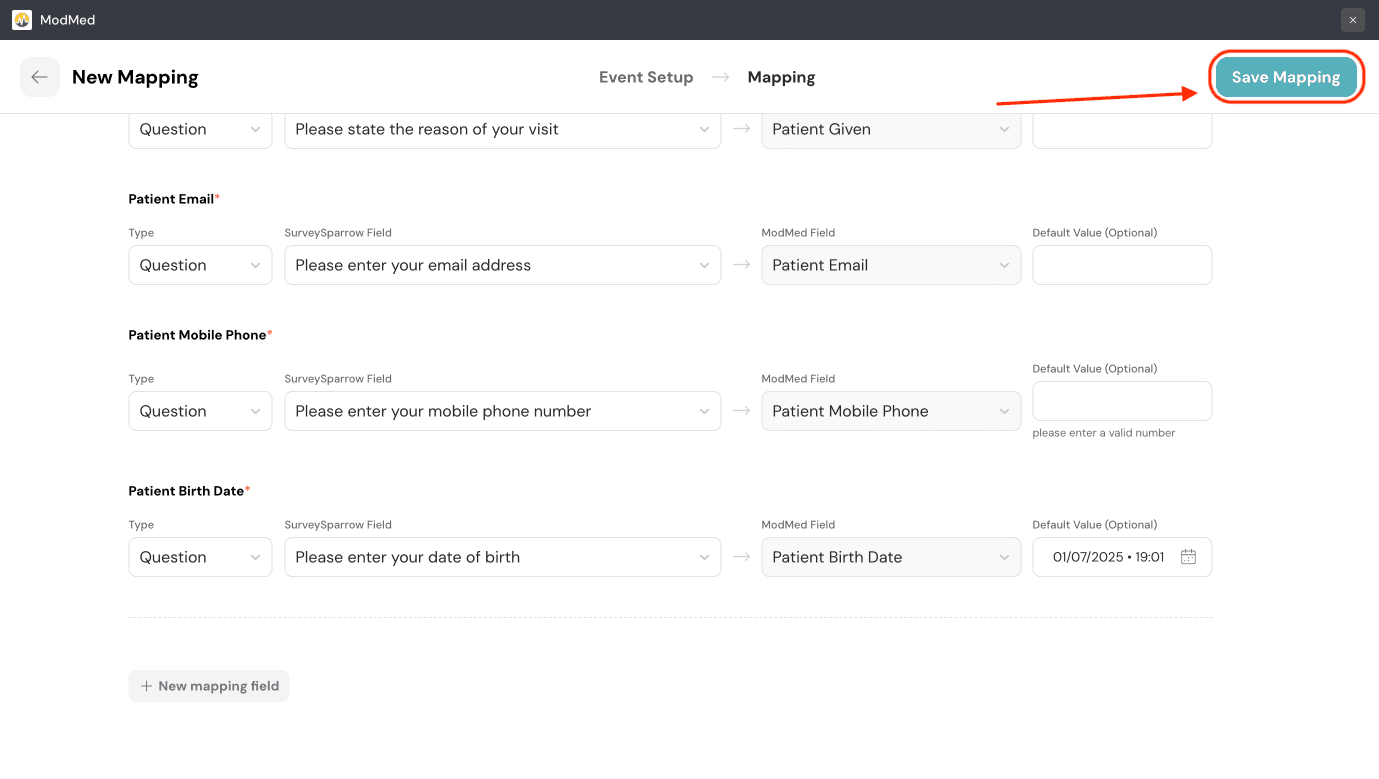Click the plus icon for new mapping field
Screen dimensions: 1379x779
tap(146, 686)
